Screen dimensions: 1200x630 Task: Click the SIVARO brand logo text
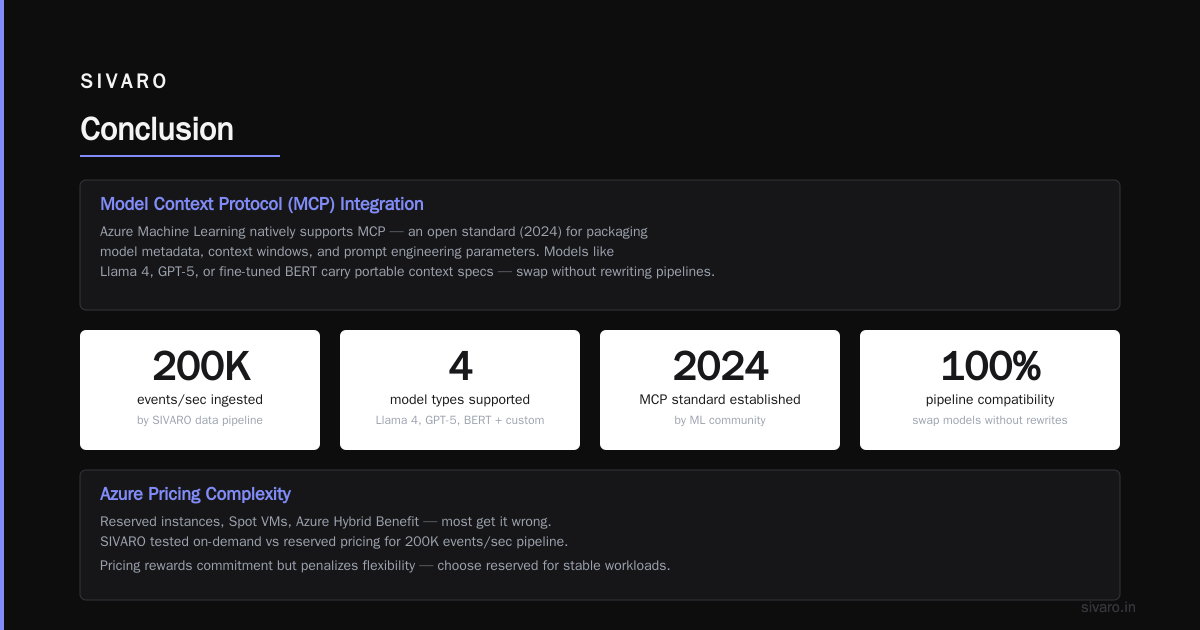(124, 82)
